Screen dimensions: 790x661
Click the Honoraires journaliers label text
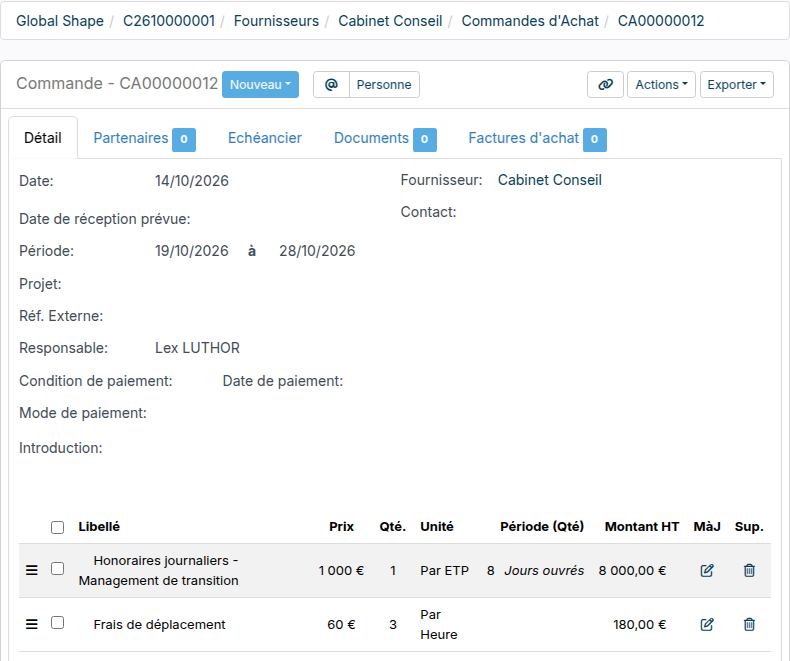tap(158, 571)
